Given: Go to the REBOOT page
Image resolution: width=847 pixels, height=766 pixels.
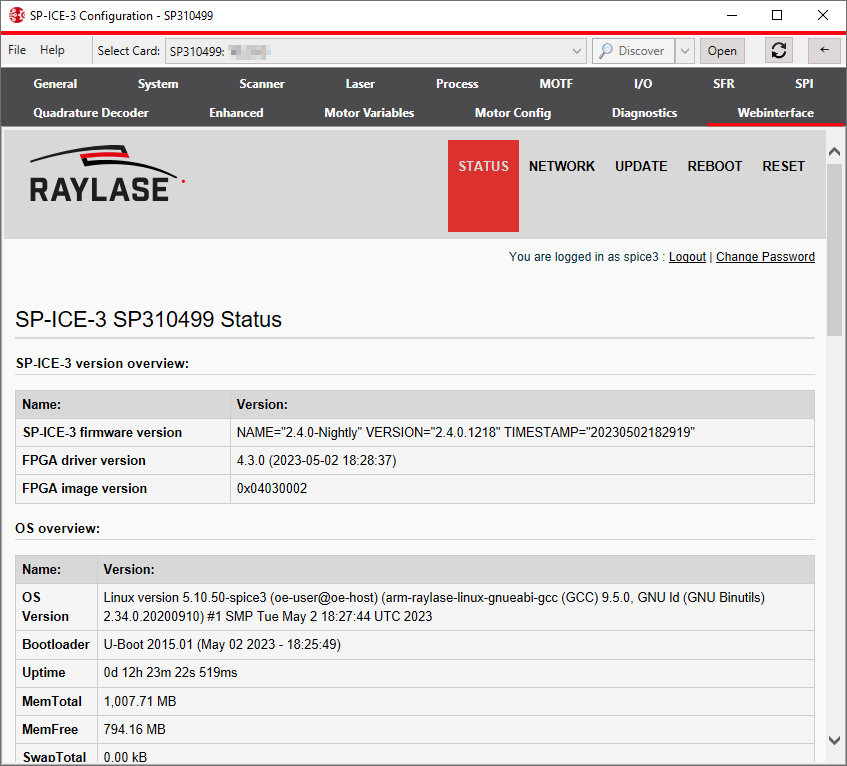Looking at the screenshot, I should [714, 166].
